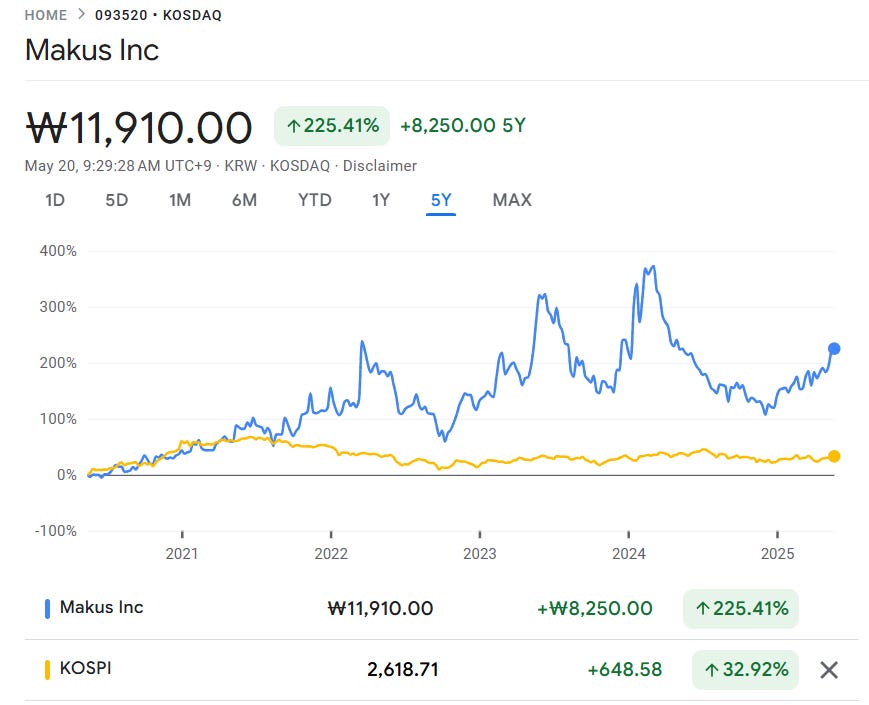The width and height of the screenshot is (869, 705).
Task: Click the 2023 x-axis label
Action: (479, 554)
